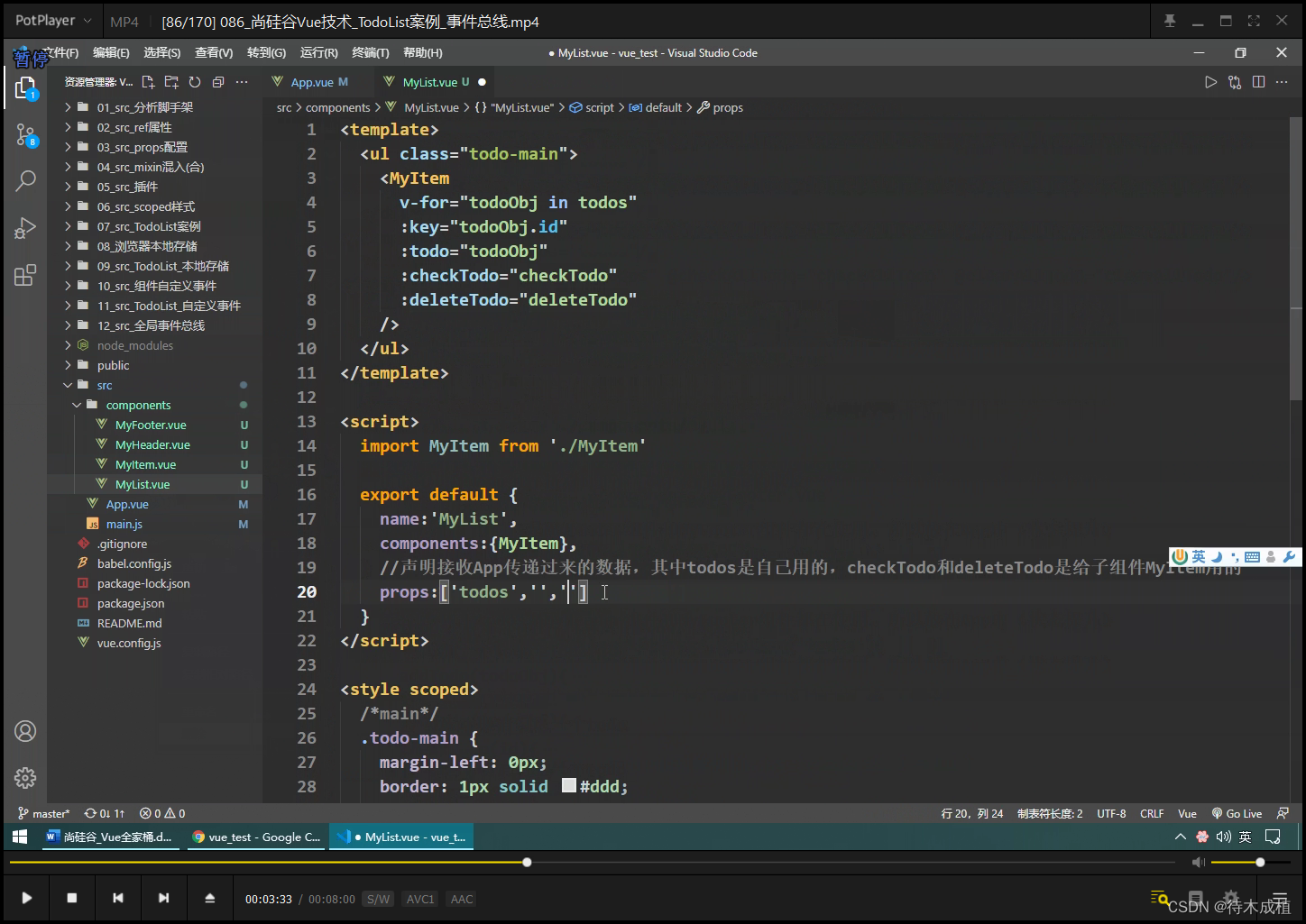The image size is (1306, 924).
Task: Split the editor to the right
Action: (x=1258, y=82)
